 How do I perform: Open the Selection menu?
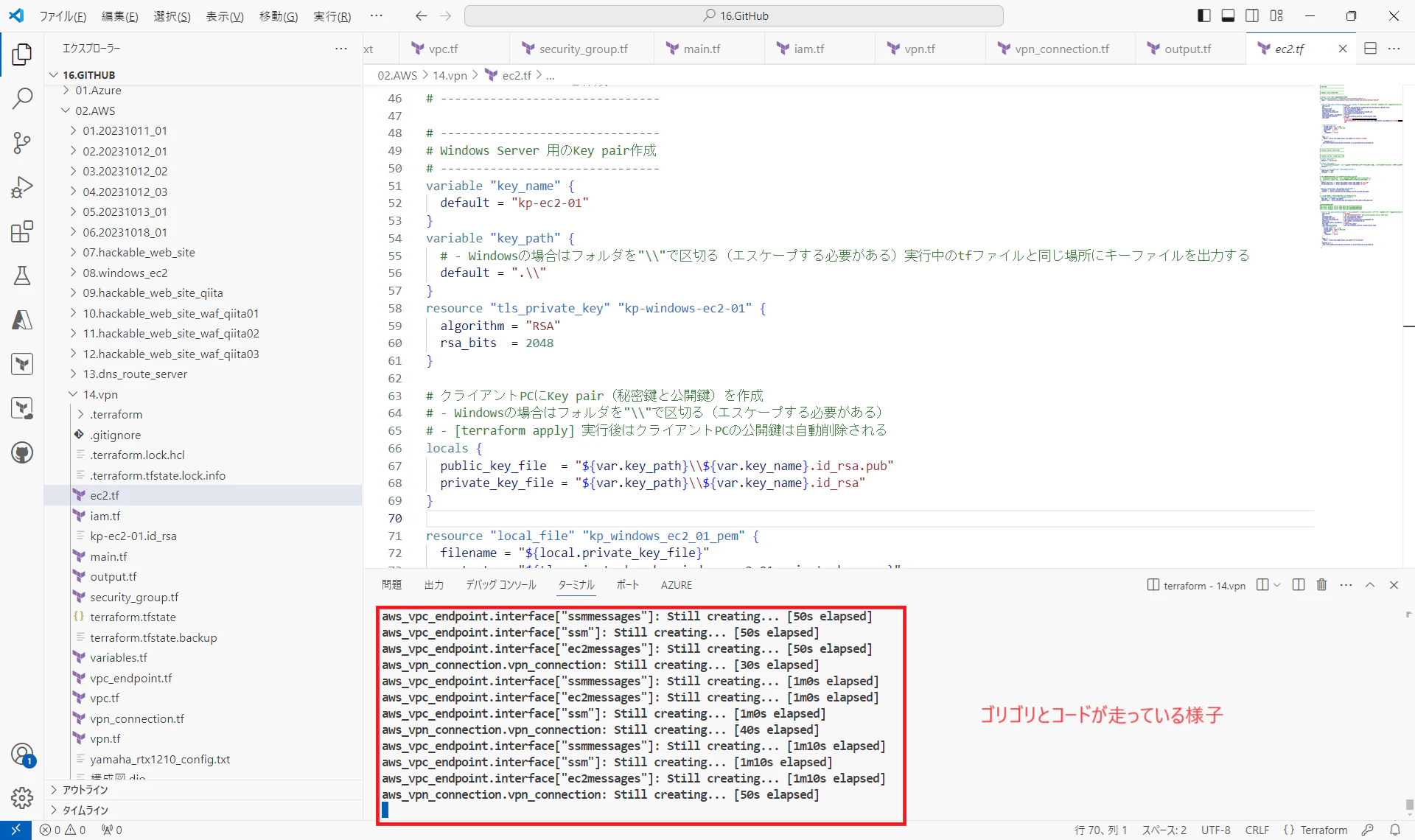tap(172, 16)
